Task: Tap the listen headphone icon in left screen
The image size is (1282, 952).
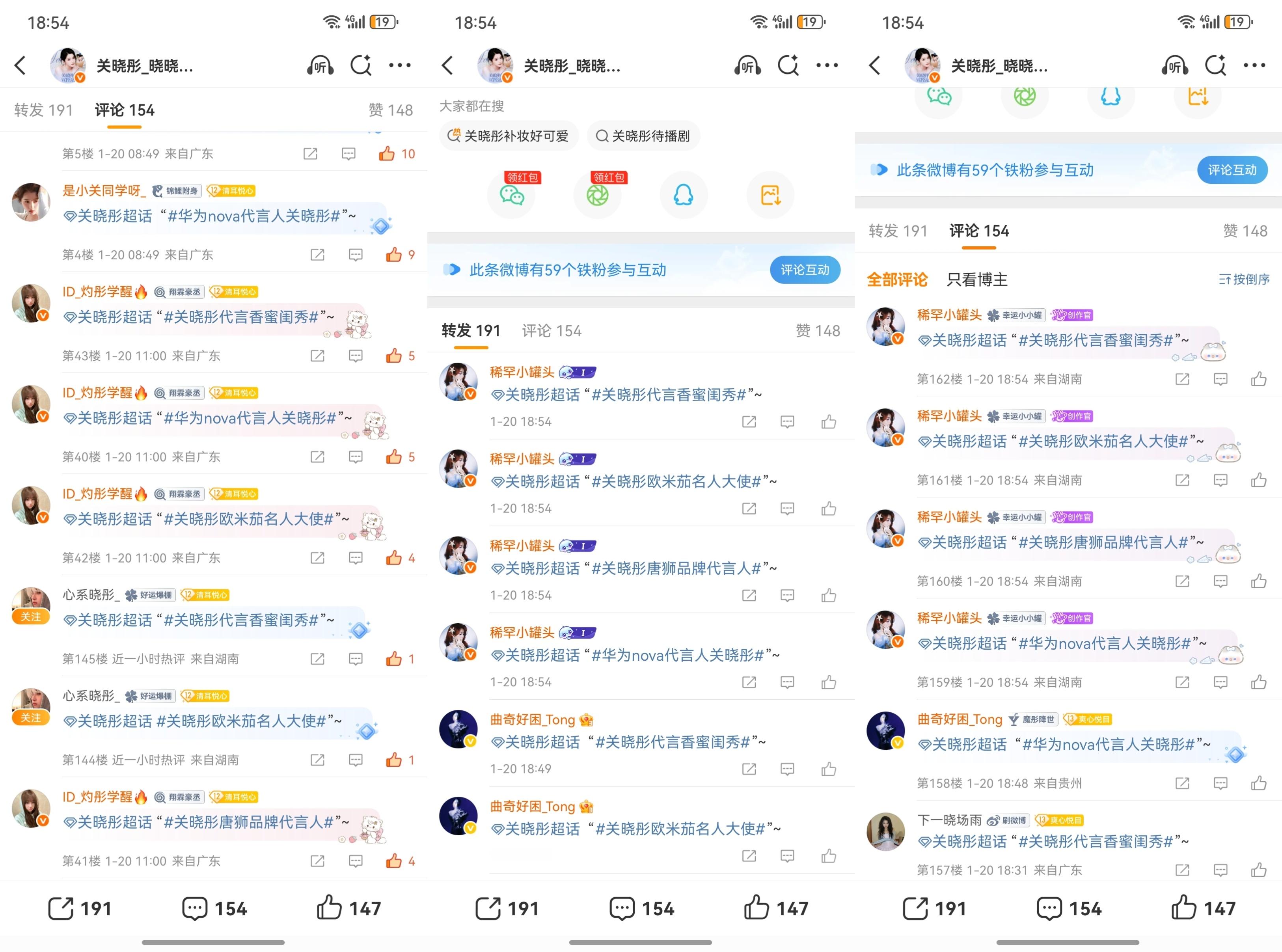Action: click(320, 66)
